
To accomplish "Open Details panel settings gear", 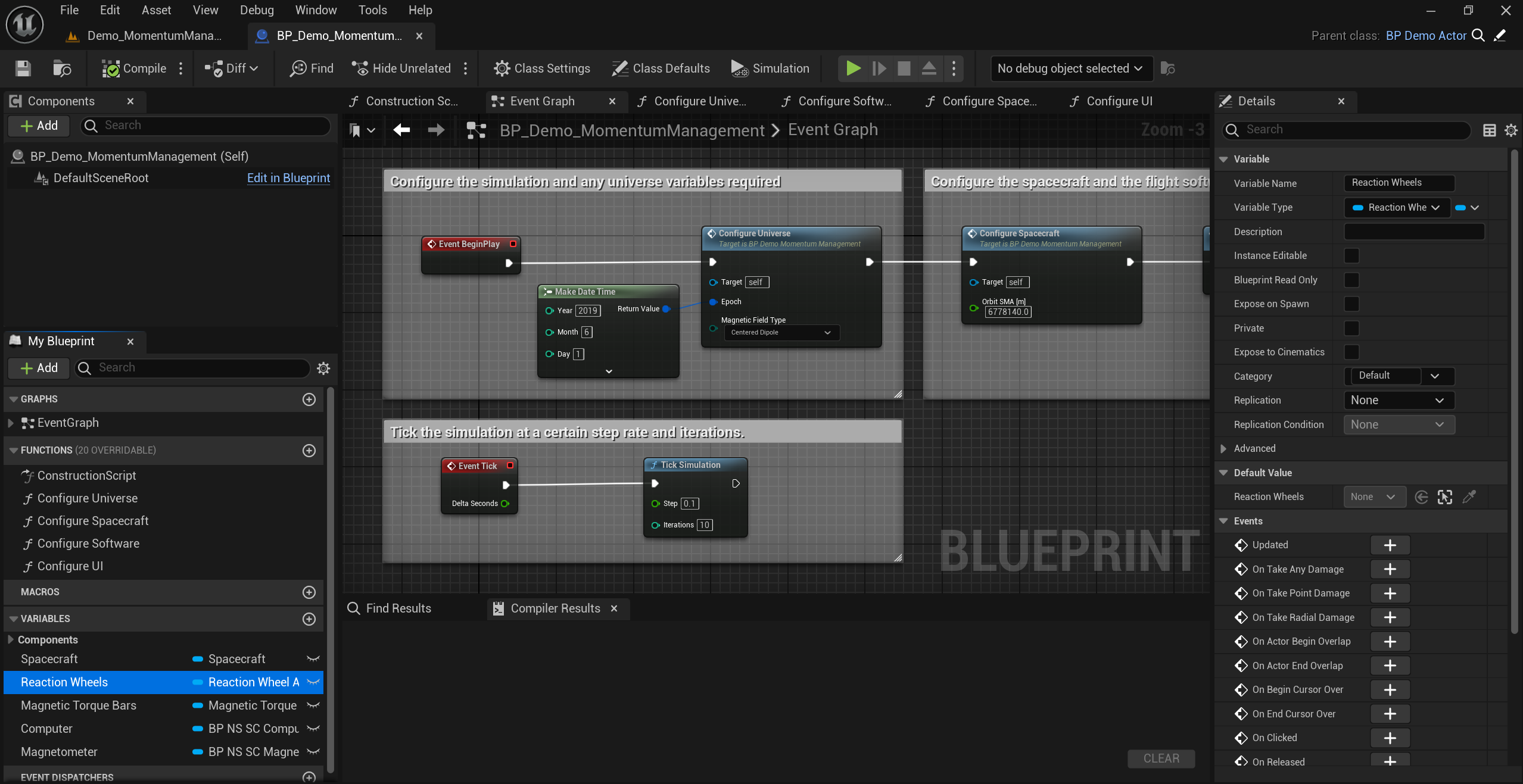I will pos(1511,130).
